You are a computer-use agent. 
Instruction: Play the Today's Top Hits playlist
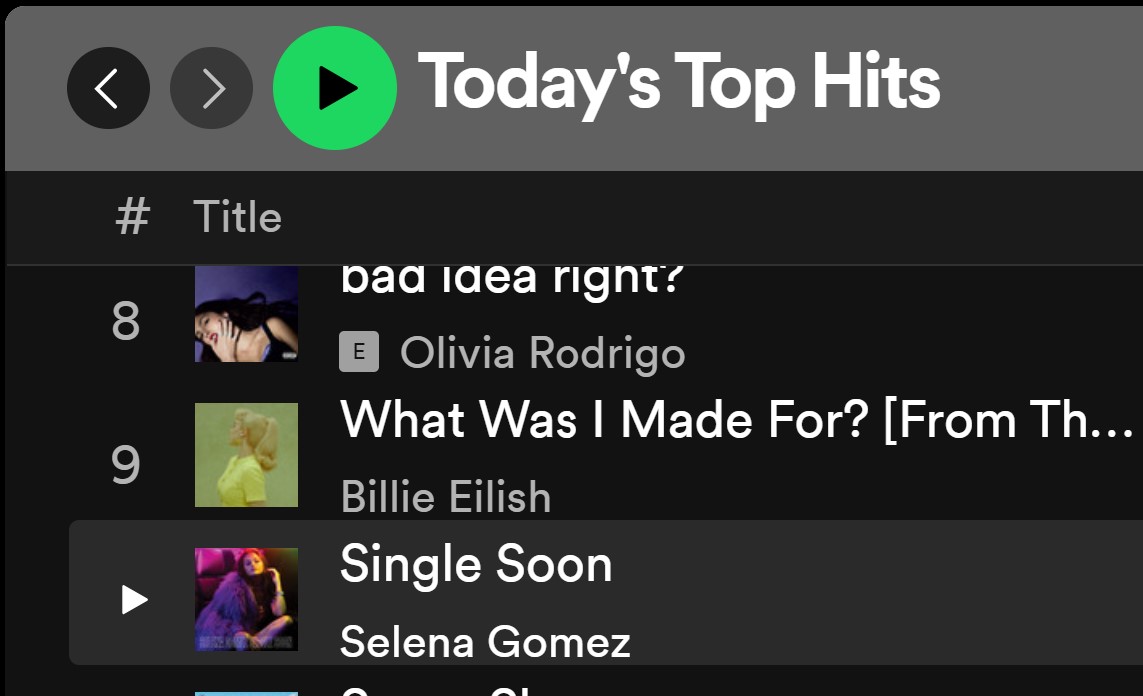(335, 88)
